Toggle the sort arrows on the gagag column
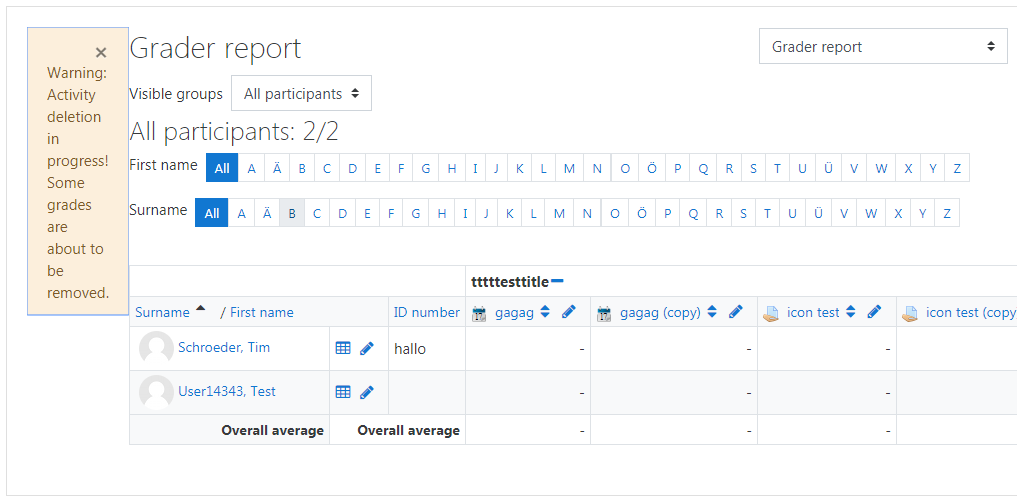 (x=545, y=312)
